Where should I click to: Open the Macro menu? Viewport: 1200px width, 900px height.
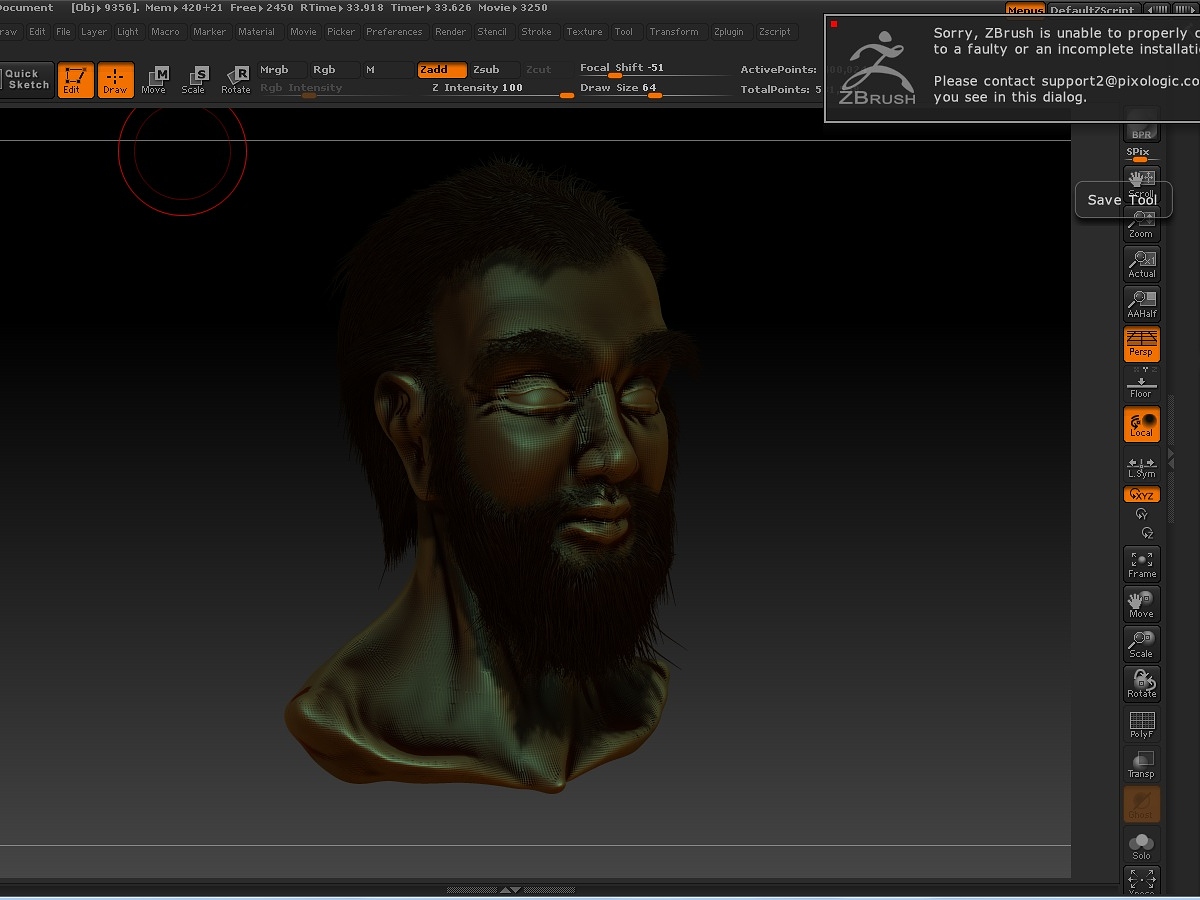point(165,32)
